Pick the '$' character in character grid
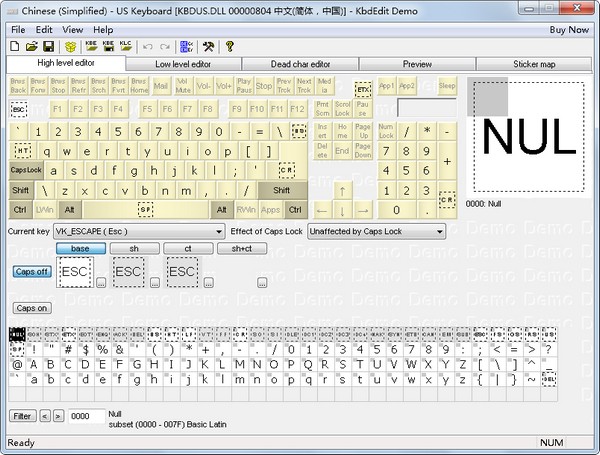The image size is (600, 455). pyautogui.click(x=86, y=349)
